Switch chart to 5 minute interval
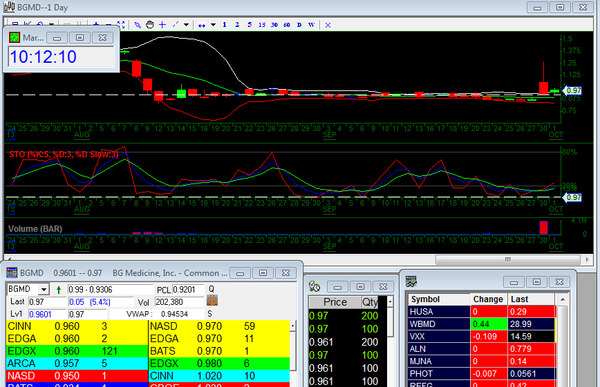The height and width of the screenshot is (387, 600). tap(249, 25)
